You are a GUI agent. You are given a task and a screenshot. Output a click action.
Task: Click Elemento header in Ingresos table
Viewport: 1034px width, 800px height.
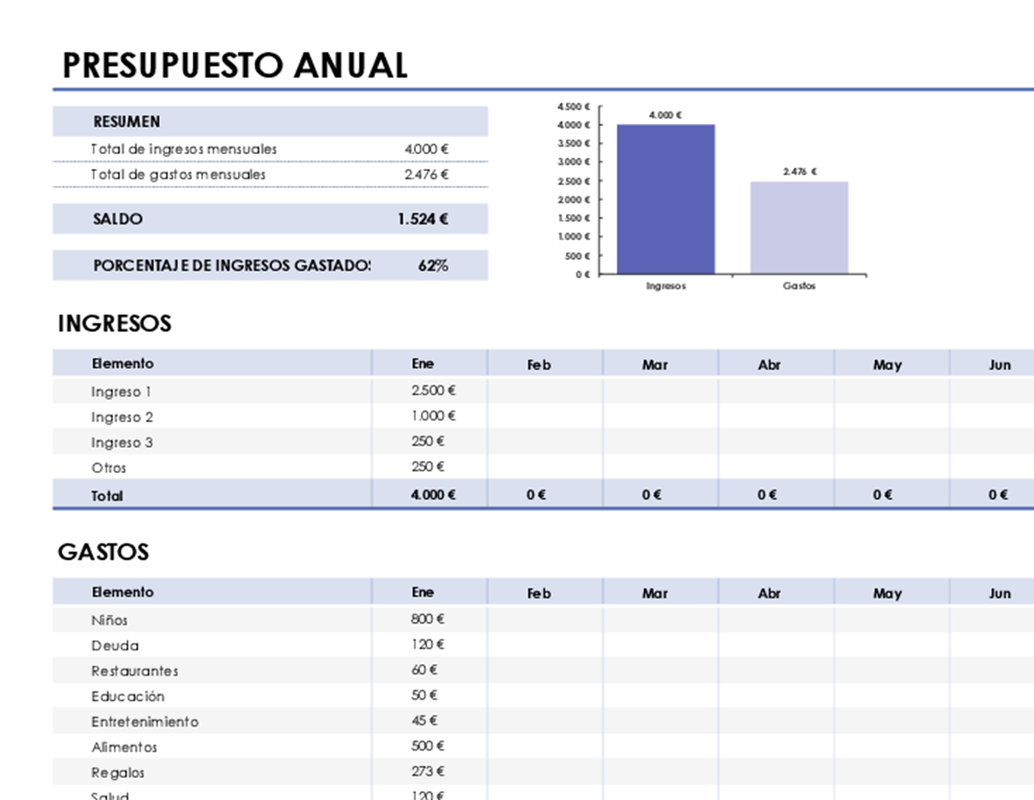[123, 363]
